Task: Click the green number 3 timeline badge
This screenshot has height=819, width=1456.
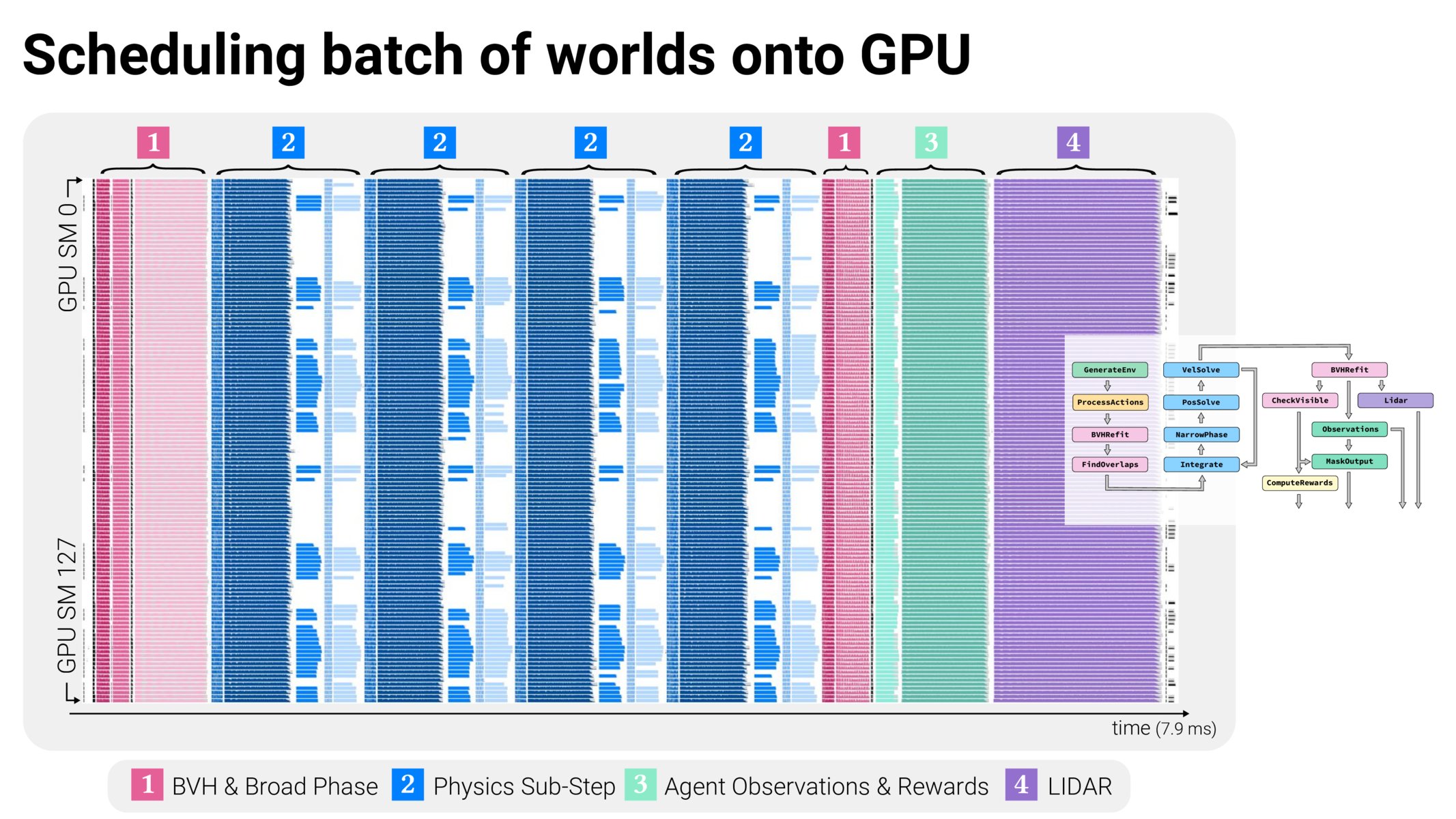Action: click(x=931, y=143)
